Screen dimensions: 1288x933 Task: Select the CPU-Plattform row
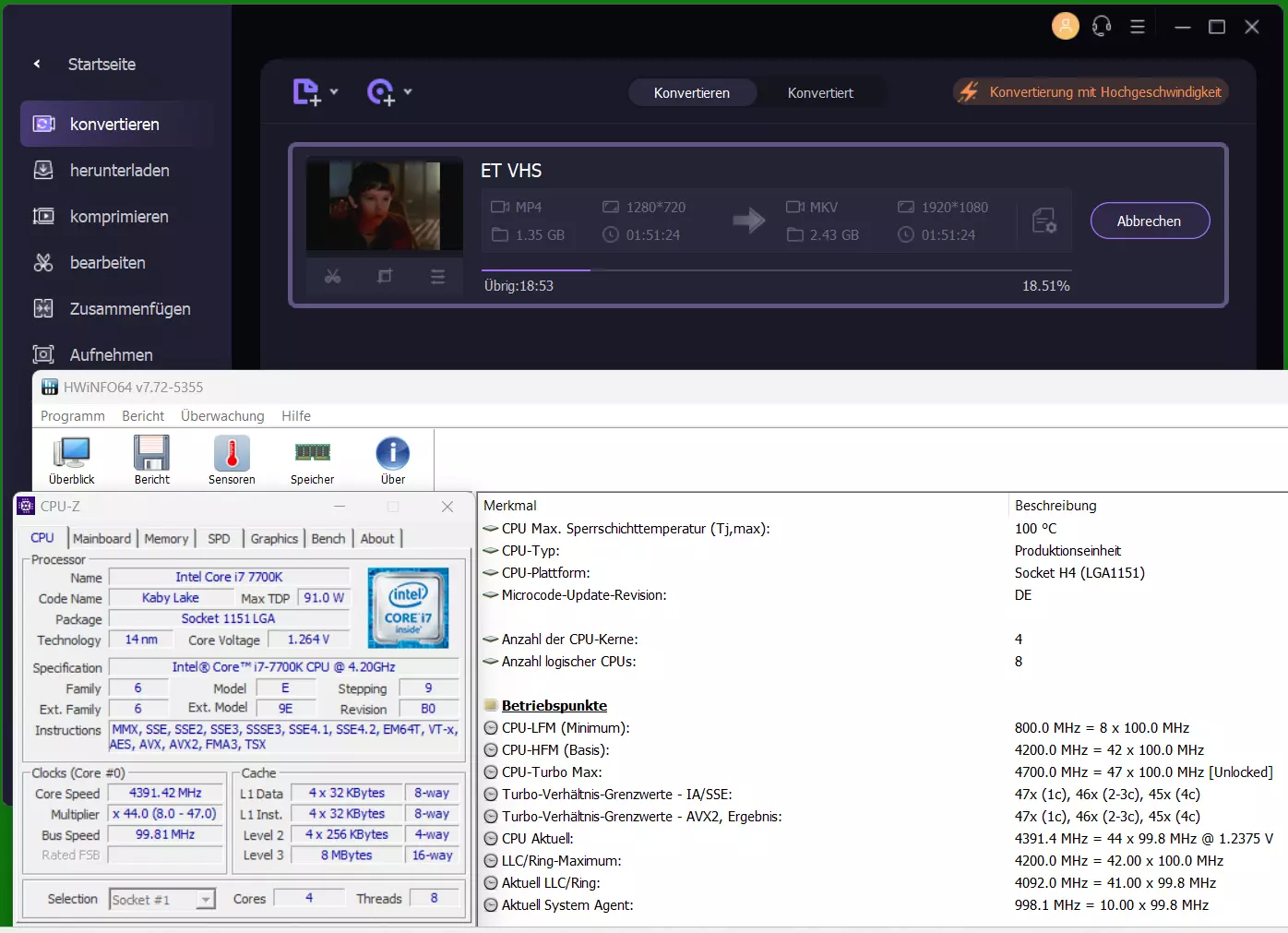tap(882, 573)
